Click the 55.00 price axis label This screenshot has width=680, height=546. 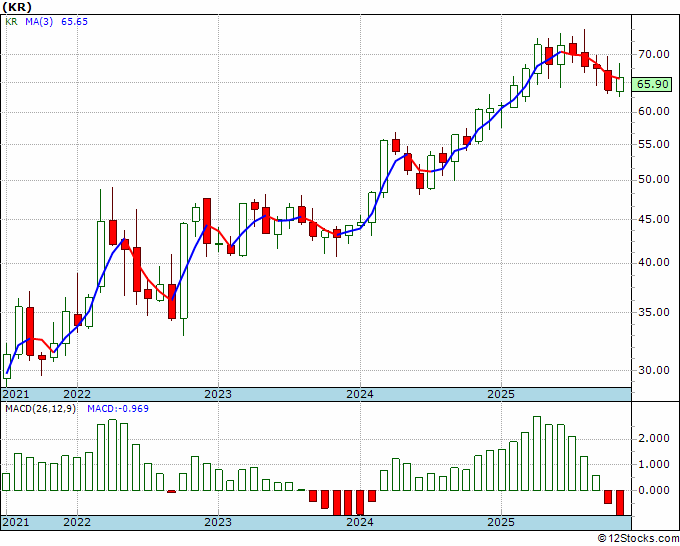coord(654,144)
